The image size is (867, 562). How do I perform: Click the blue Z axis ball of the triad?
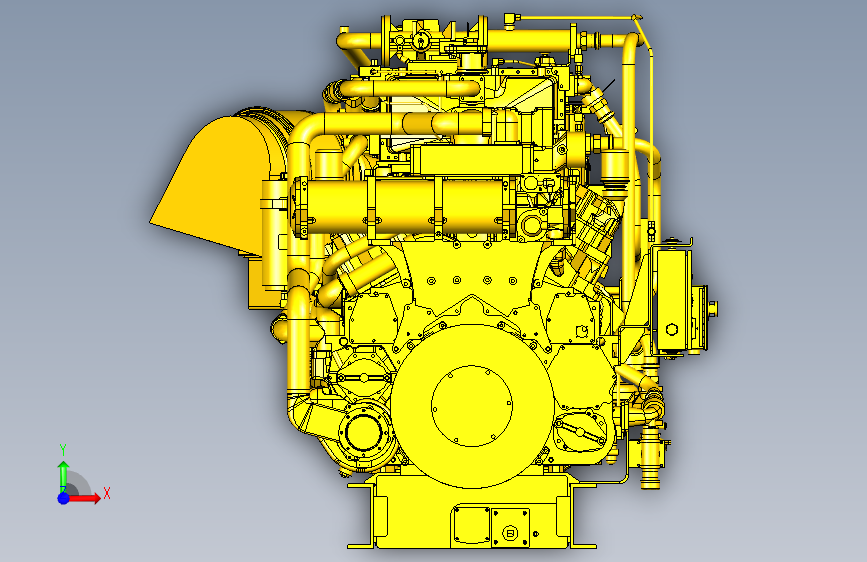(64, 498)
